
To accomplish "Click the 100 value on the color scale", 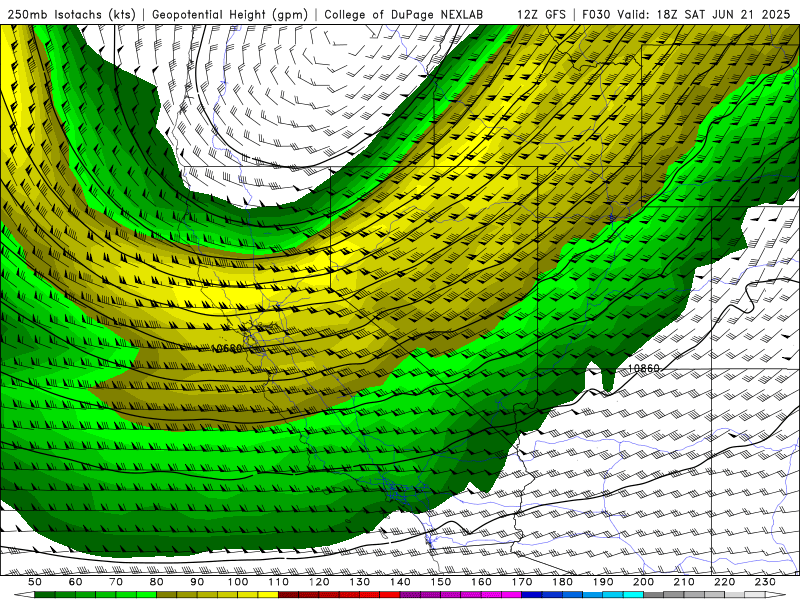I will tap(238, 582).
